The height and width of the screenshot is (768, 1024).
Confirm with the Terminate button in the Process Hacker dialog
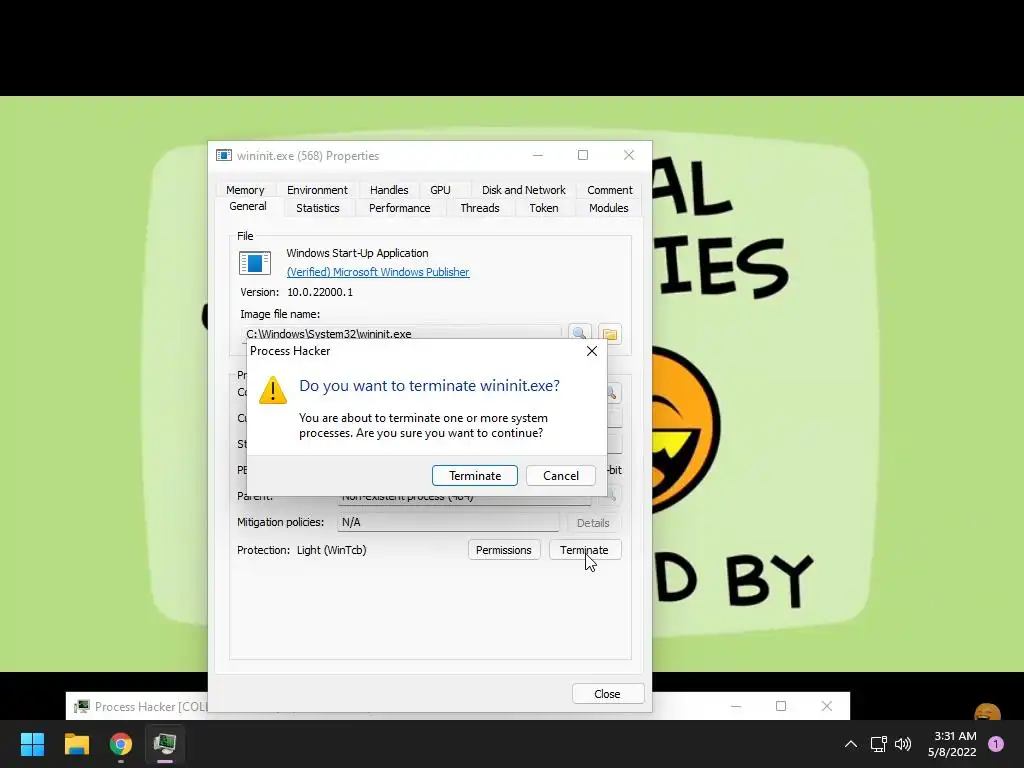pyautogui.click(x=475, y=475)
